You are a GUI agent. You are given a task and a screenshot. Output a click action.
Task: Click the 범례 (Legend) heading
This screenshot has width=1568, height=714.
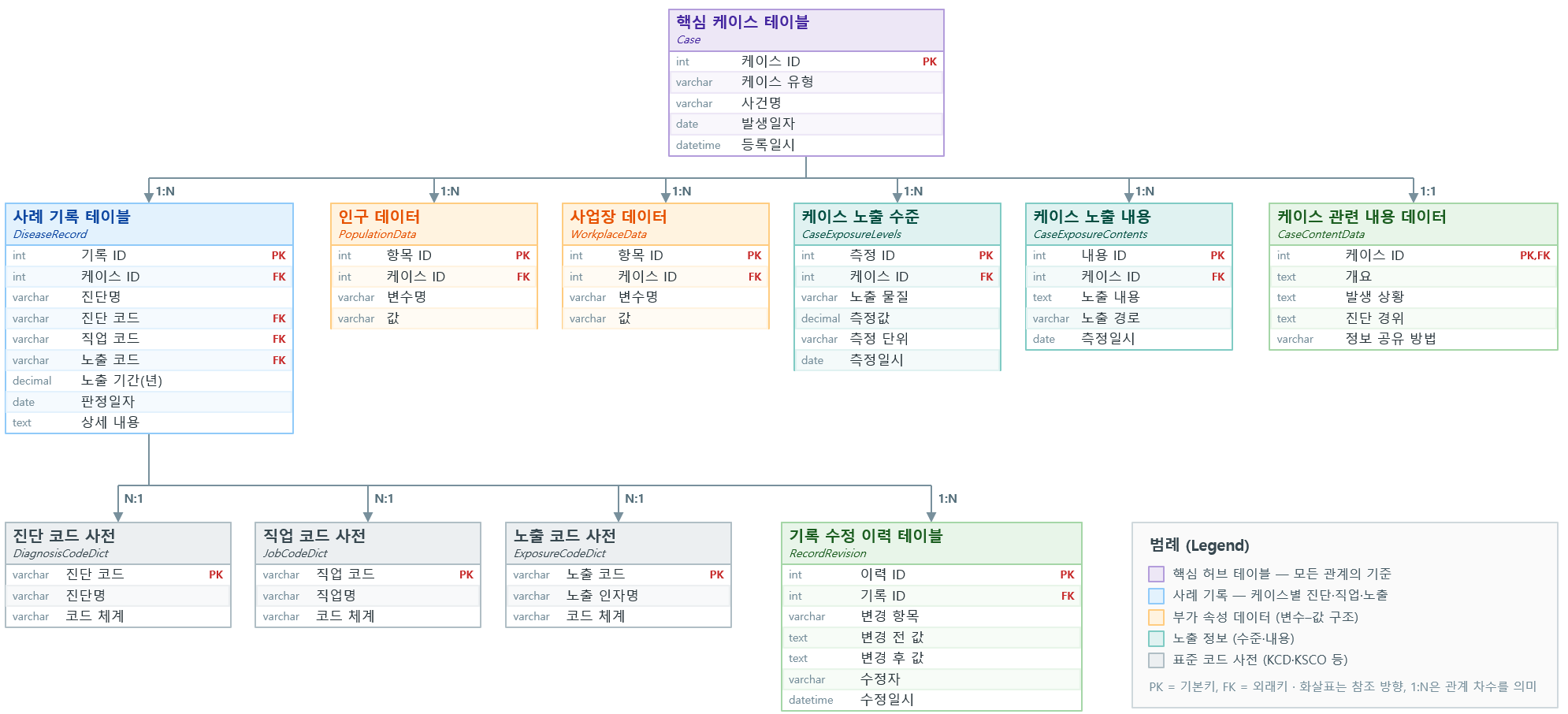coord(1199,545)
